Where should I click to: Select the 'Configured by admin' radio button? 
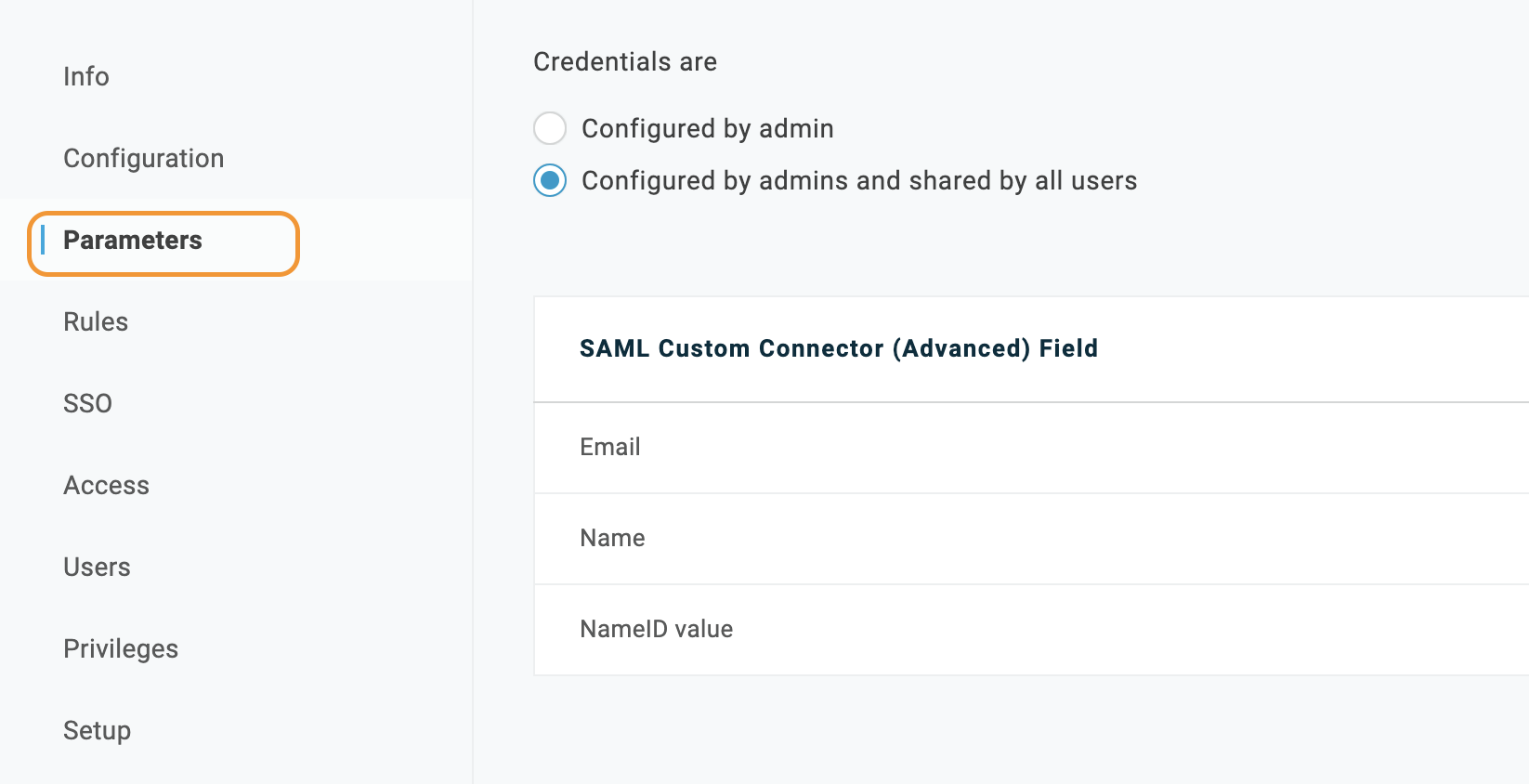[550, 128]
